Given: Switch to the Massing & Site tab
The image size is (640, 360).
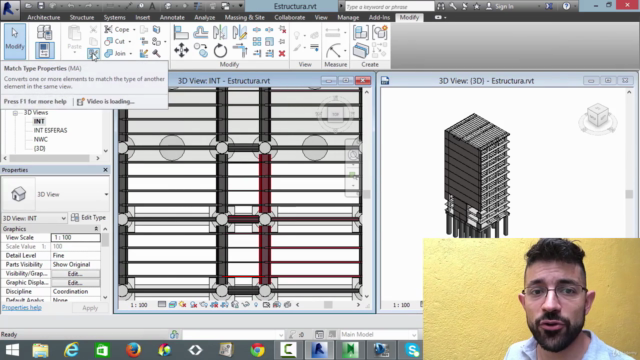Looking at the screenshot, I should 244,18.
